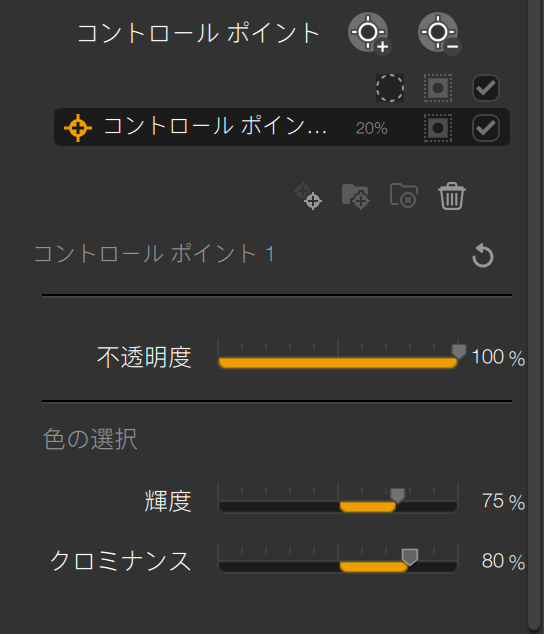Click the ungroup folder icon
The image size is (544, 634).
tap(404, 196)
